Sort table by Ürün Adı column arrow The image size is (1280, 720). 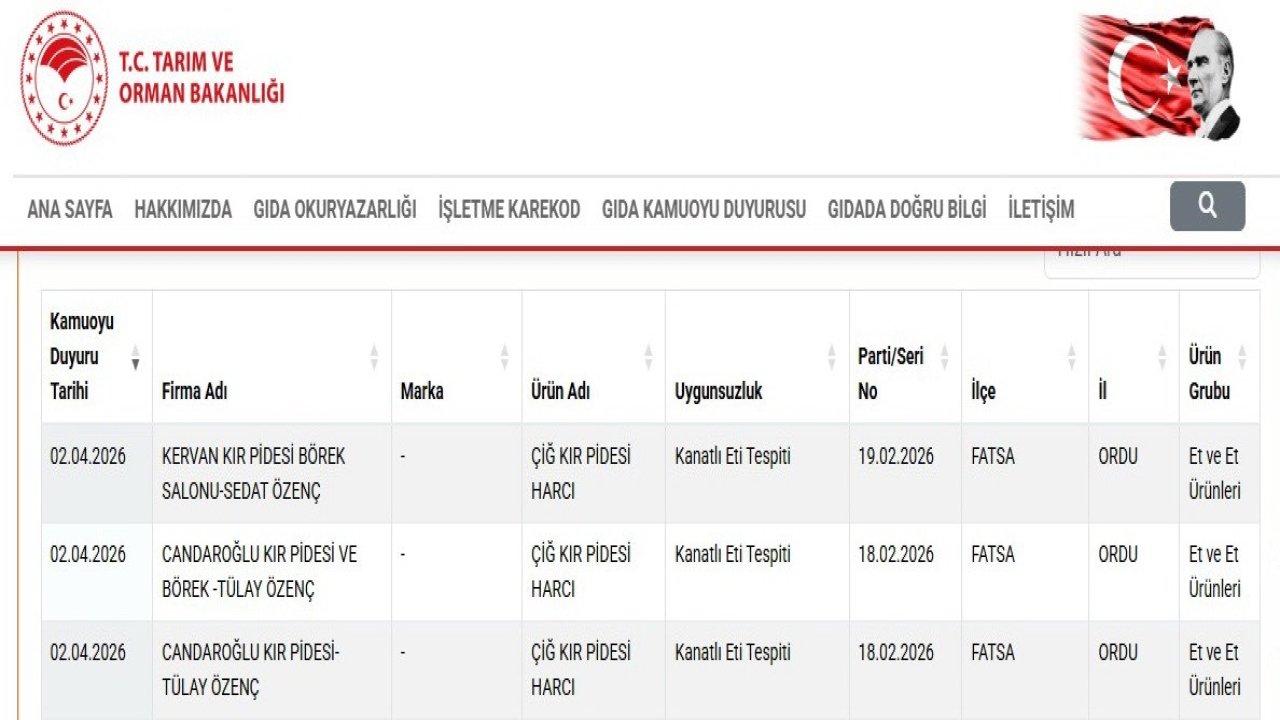pos(648,357)
